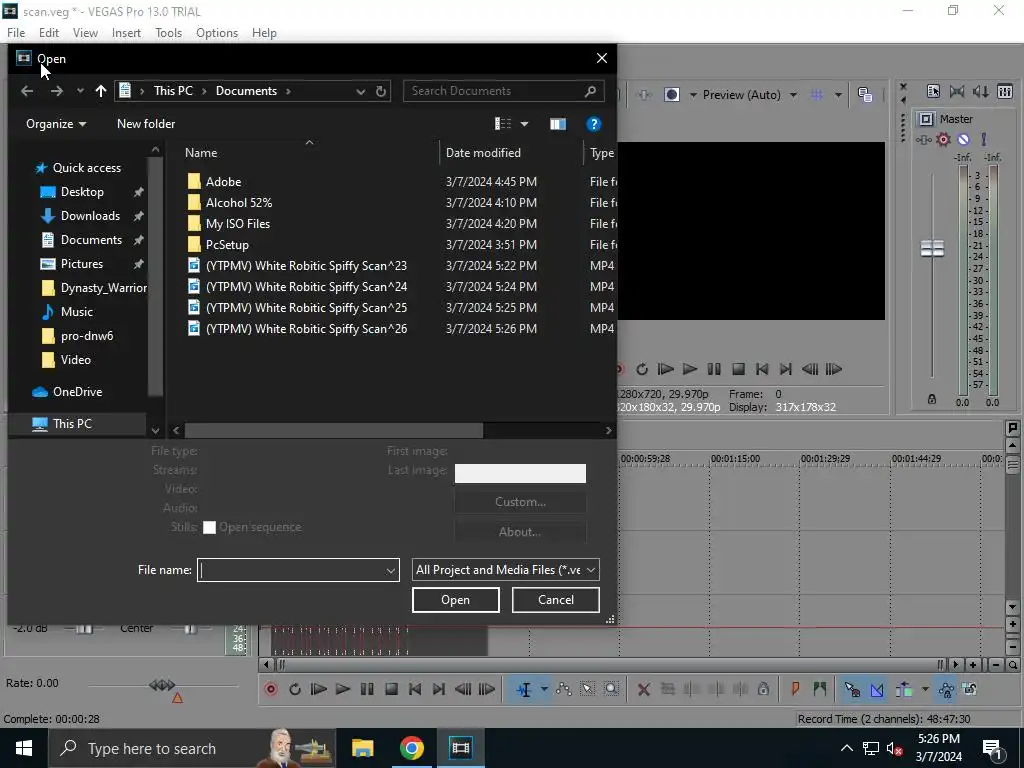Click the Record button in the timeline transport bar

coord(271,689)
